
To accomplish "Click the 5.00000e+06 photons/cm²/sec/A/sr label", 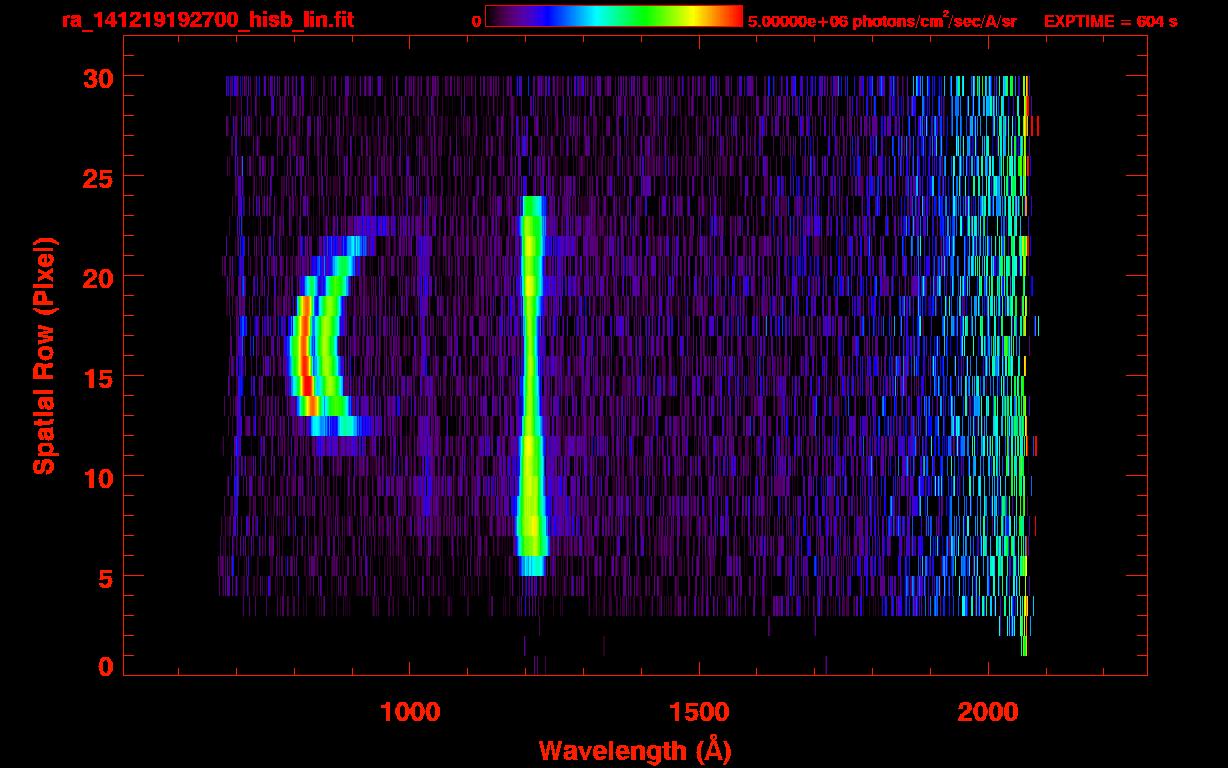I will (882, 21).
